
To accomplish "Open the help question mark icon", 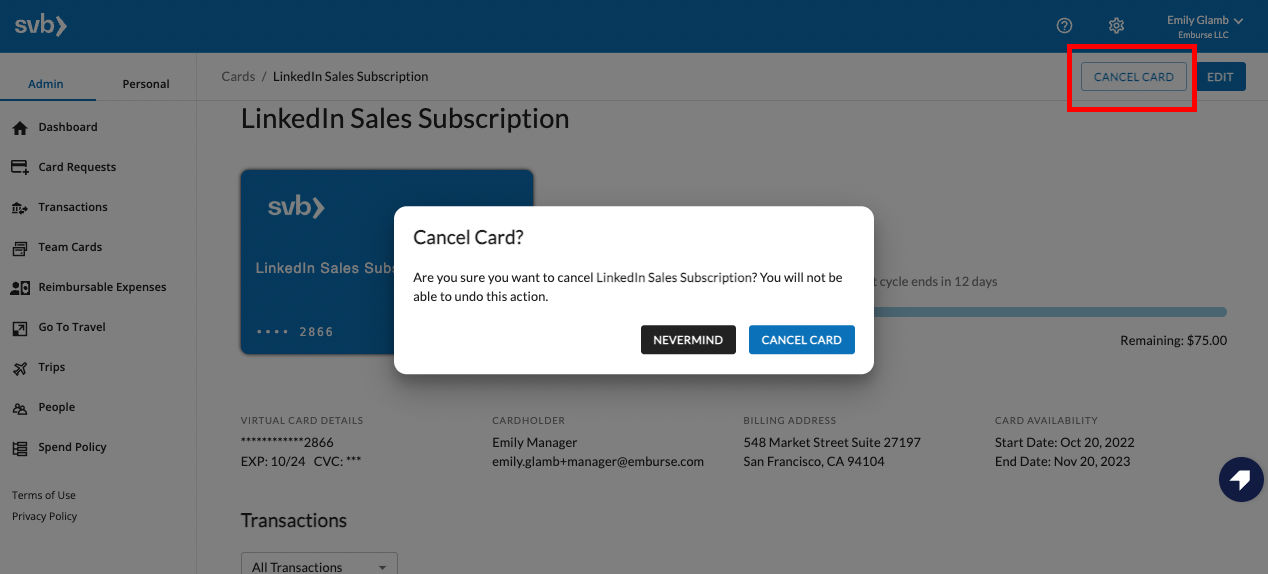I will tap(1064, 26).
